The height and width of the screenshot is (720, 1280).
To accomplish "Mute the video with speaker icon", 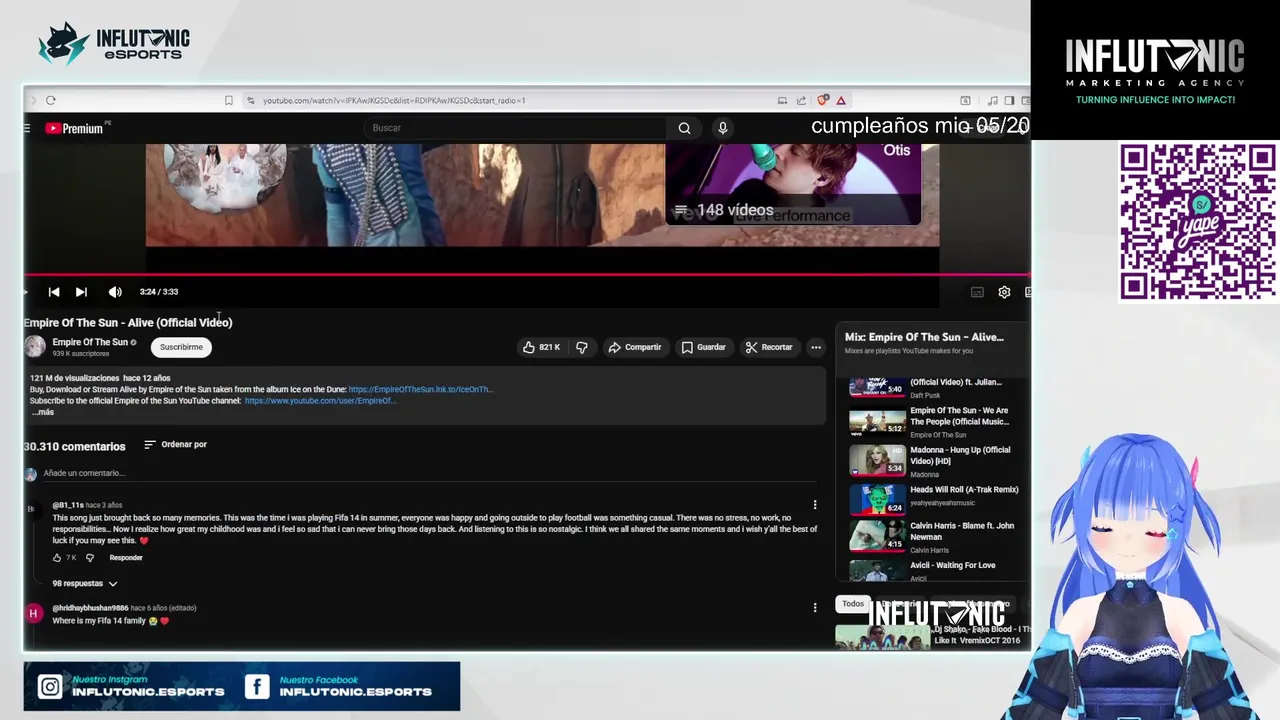I will (x=115, y=292).
